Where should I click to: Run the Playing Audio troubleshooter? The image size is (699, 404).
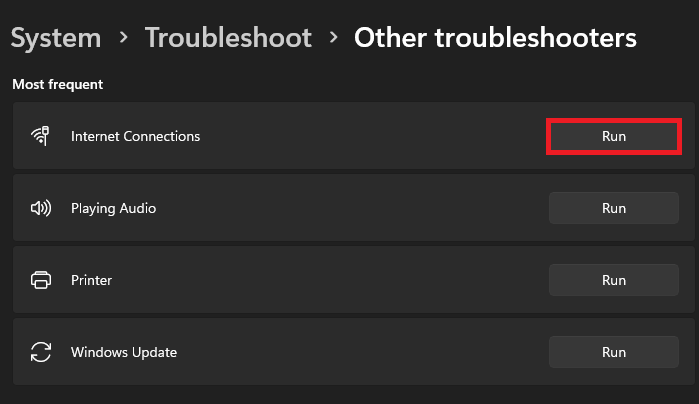coord(613,208)
